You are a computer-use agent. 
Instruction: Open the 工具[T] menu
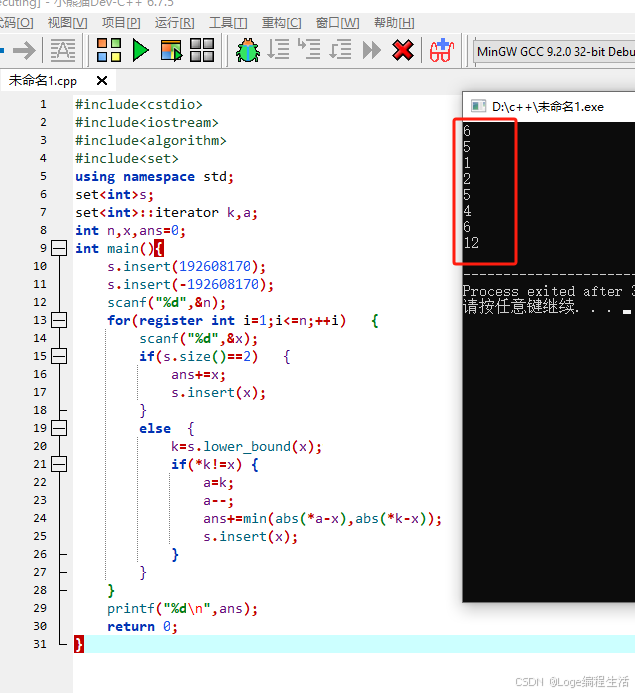click(x=228, y=23)
